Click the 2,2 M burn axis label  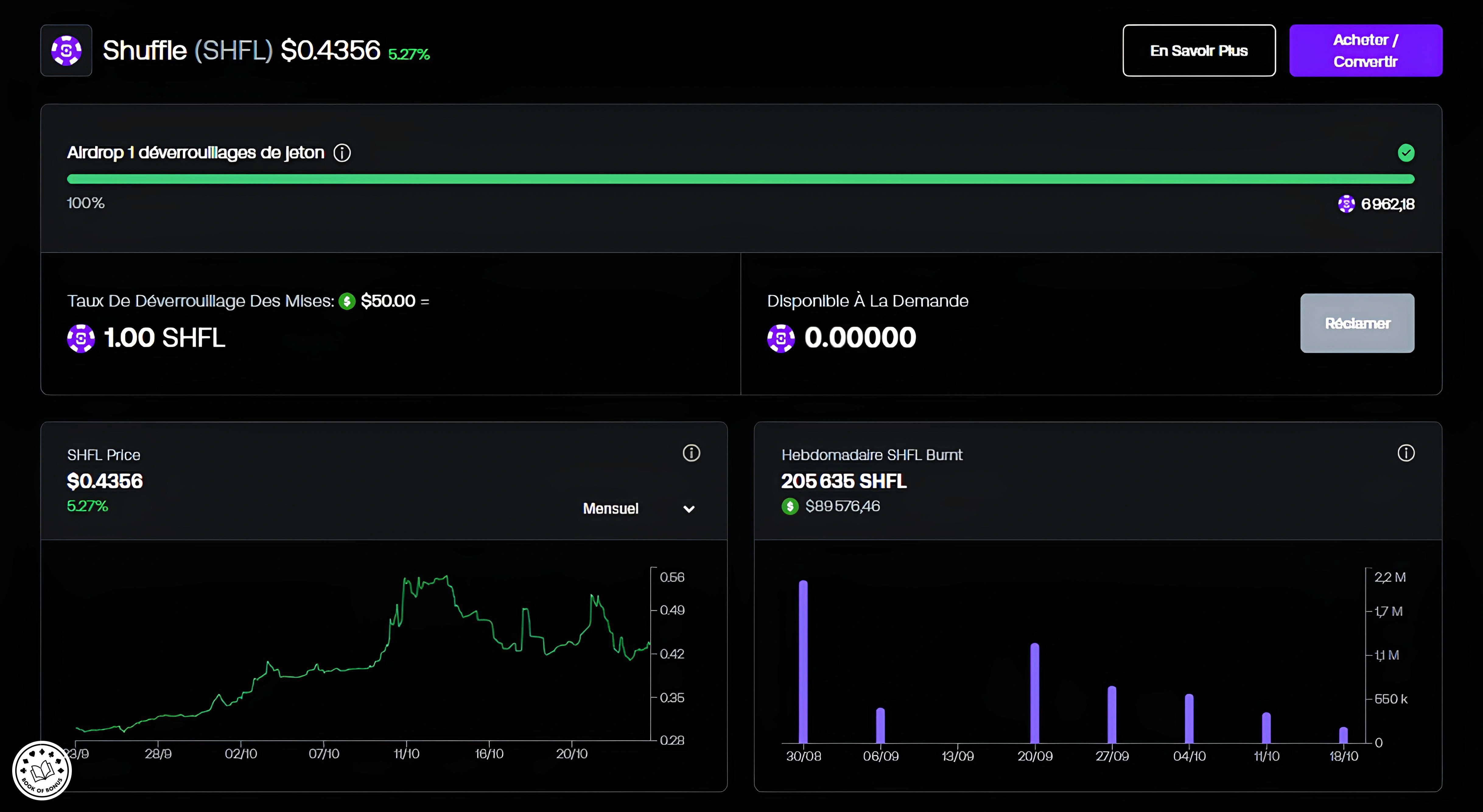pyautogui.click(x=1390, y=577)
